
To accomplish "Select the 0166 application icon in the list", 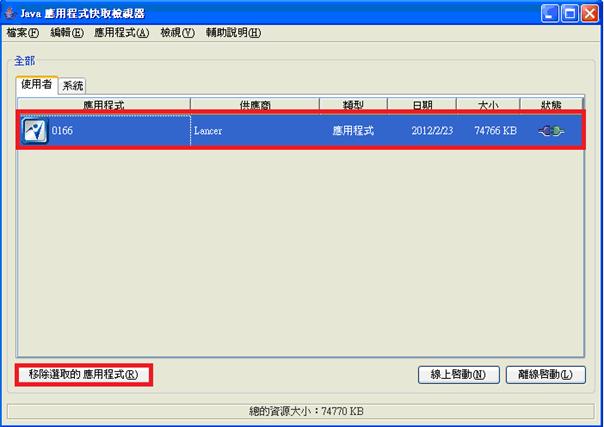I will coord(36,131).
